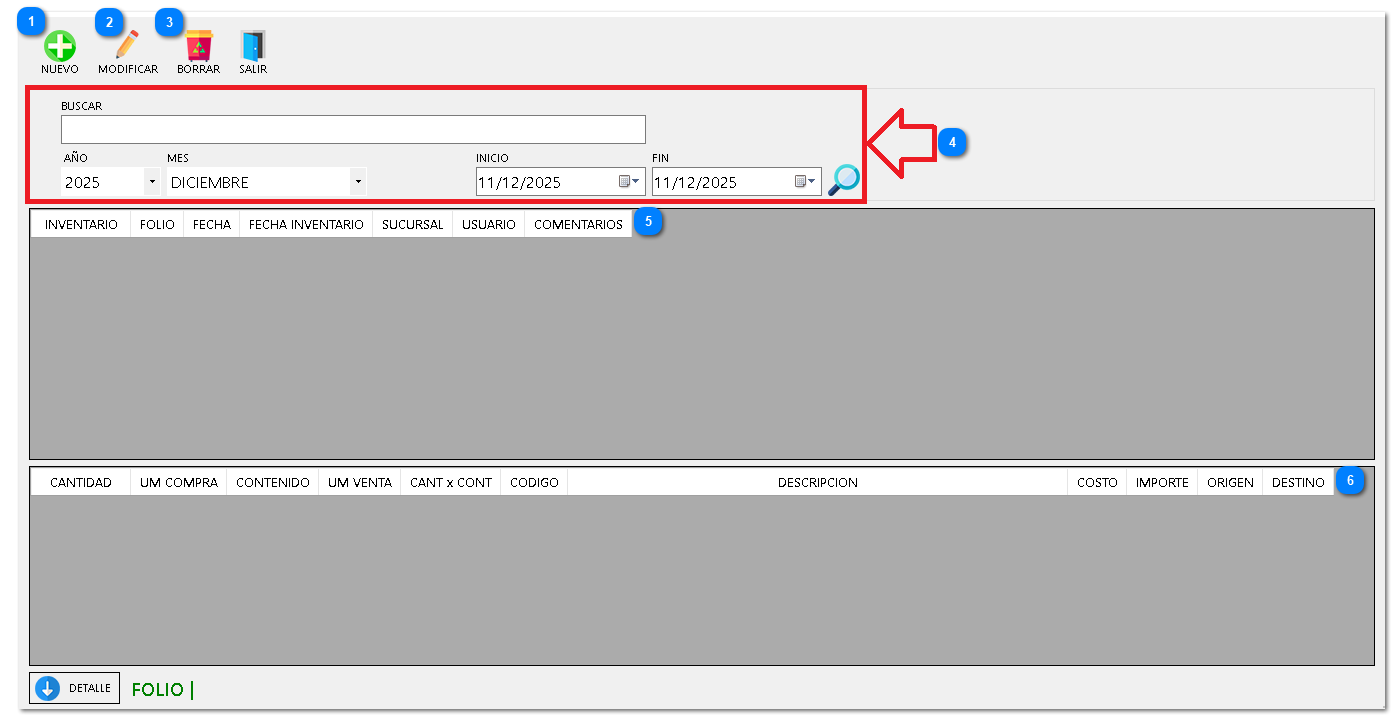Viewport: 1394px width, 718px height.
Task: Click the SALIR door icon
Action: pos(253,46)
